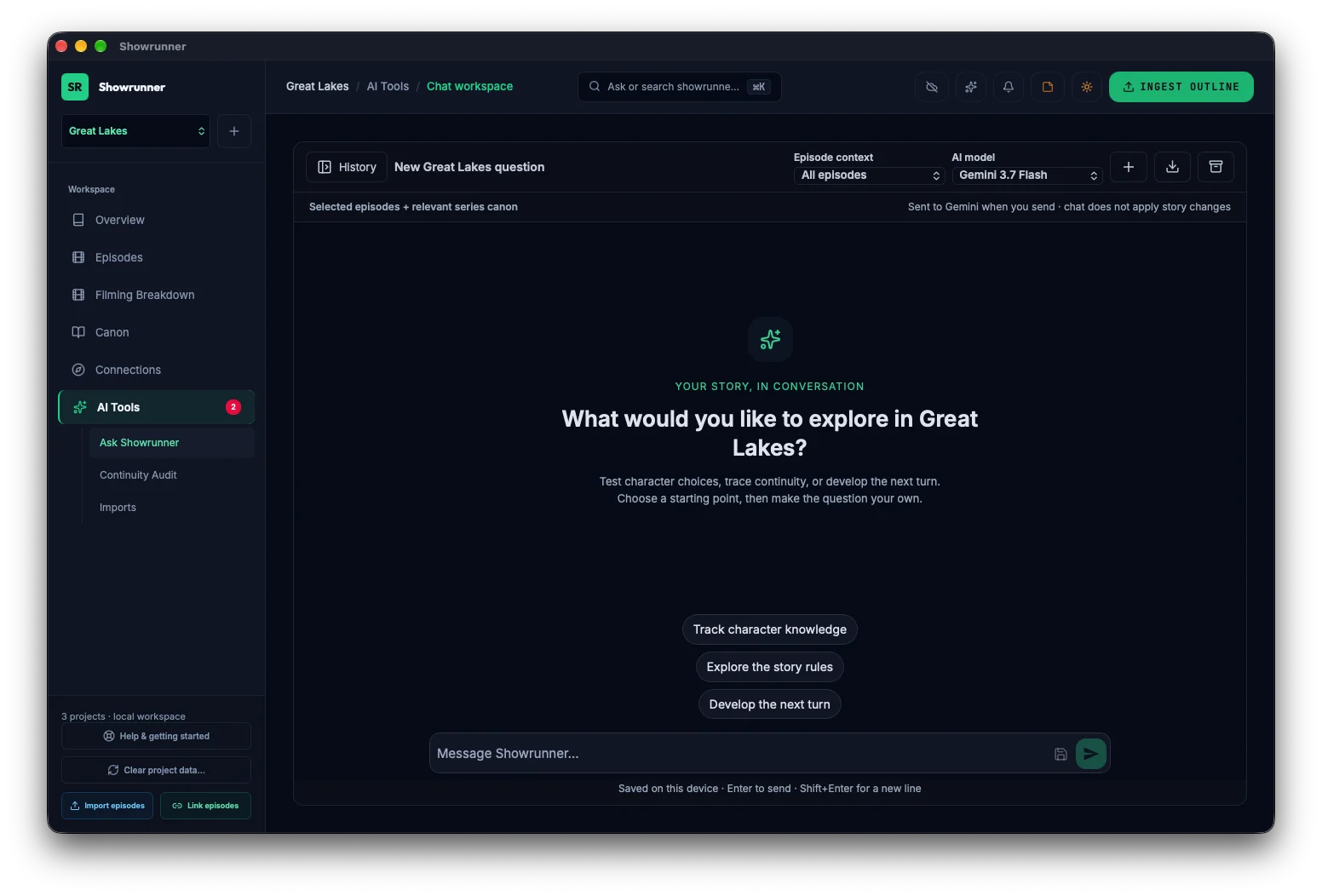Choose the Explore the story rules suggestion
Viewport: 1322px width, 896px height.
pyautogui.click(x=770, y=667)
